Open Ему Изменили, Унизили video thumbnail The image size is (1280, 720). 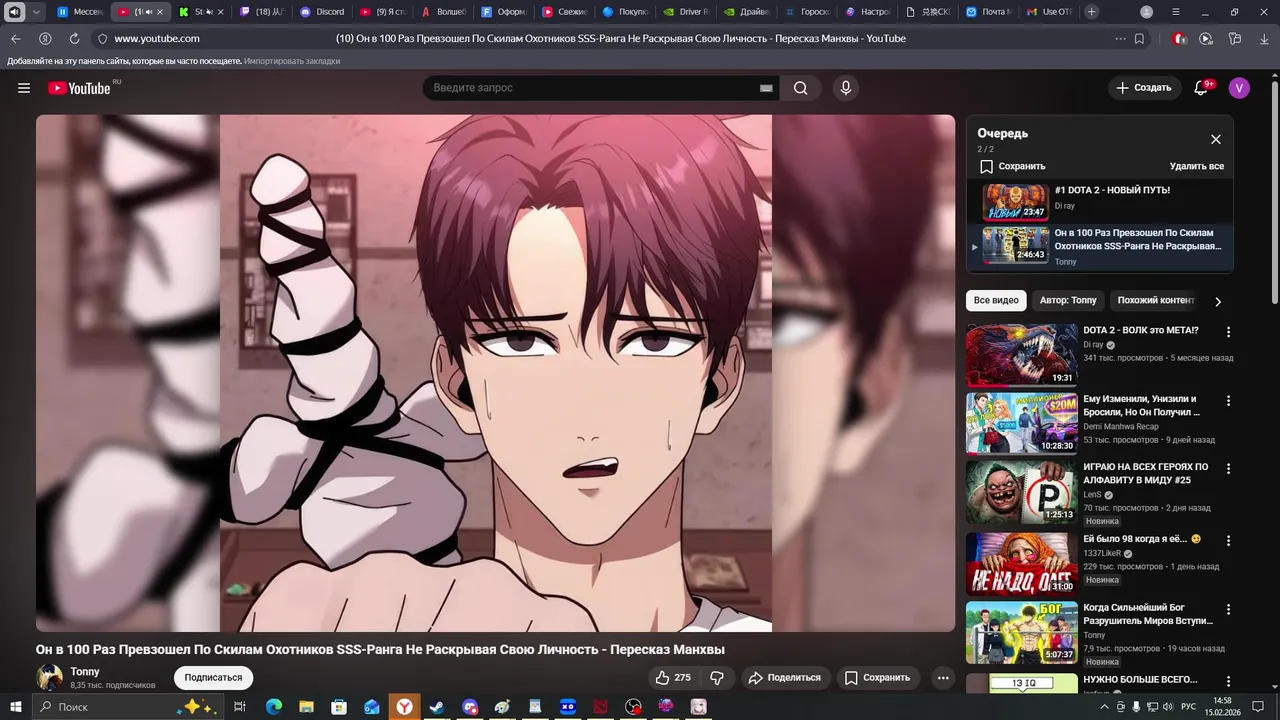(1021, 423)
